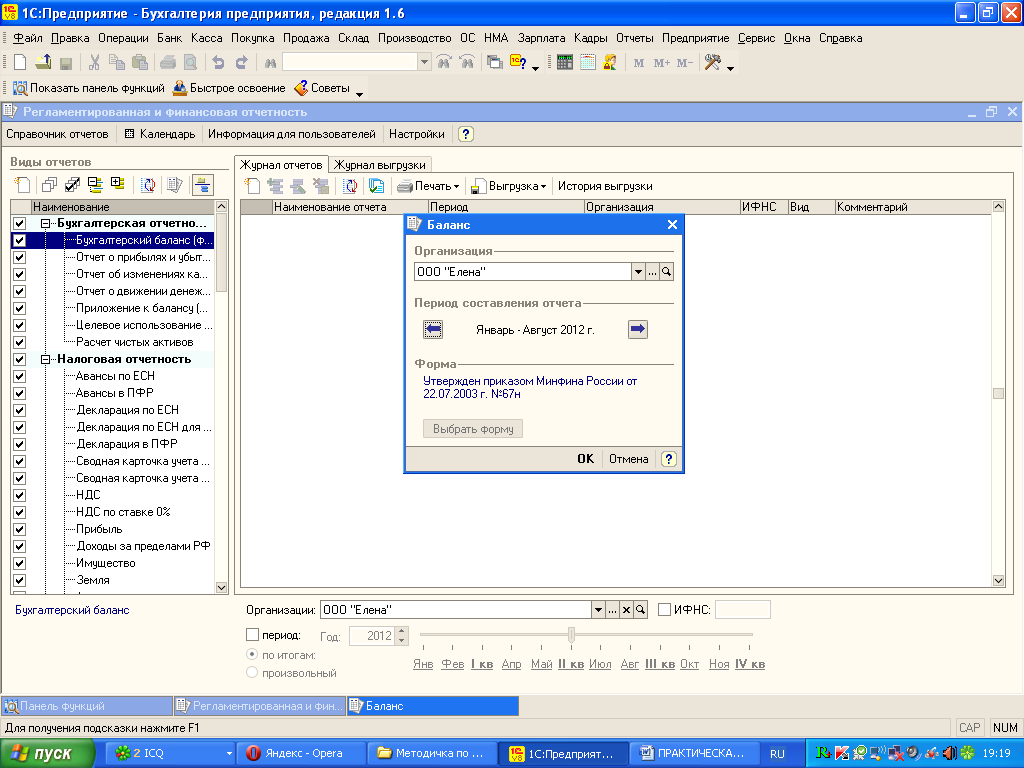Open 2 ICQ taskbar item
The width and height of the screenshot is (1024, 768).
(x=169, y=754)
